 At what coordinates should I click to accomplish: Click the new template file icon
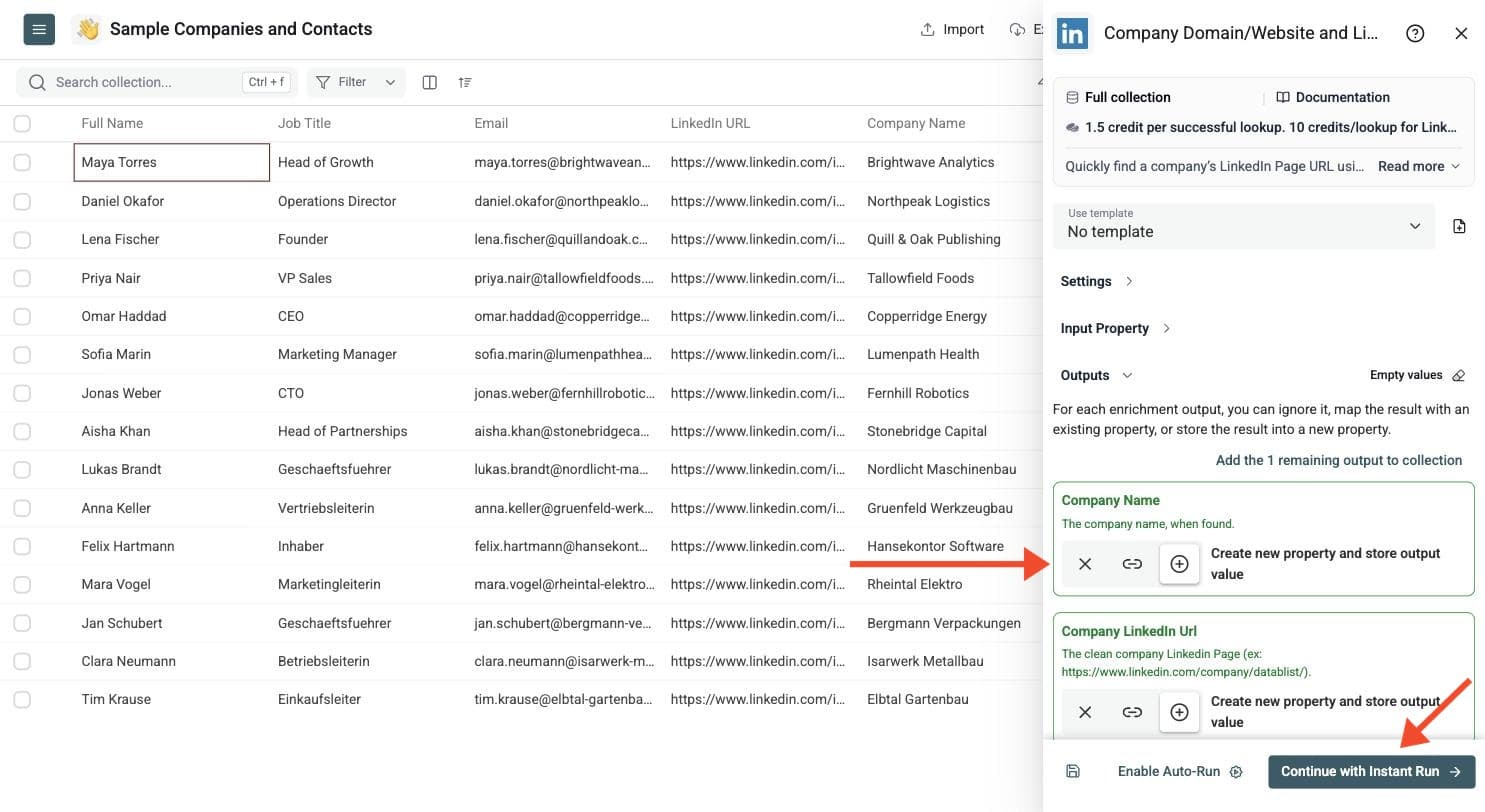[1459, 226]
